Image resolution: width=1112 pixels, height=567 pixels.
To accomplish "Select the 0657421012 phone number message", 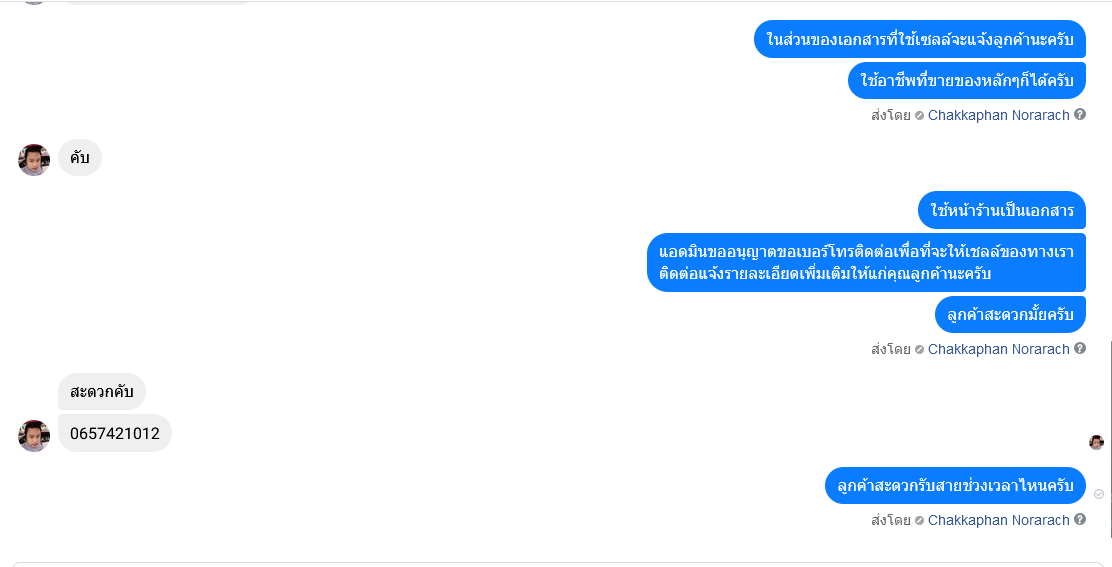I will [115, 433].
